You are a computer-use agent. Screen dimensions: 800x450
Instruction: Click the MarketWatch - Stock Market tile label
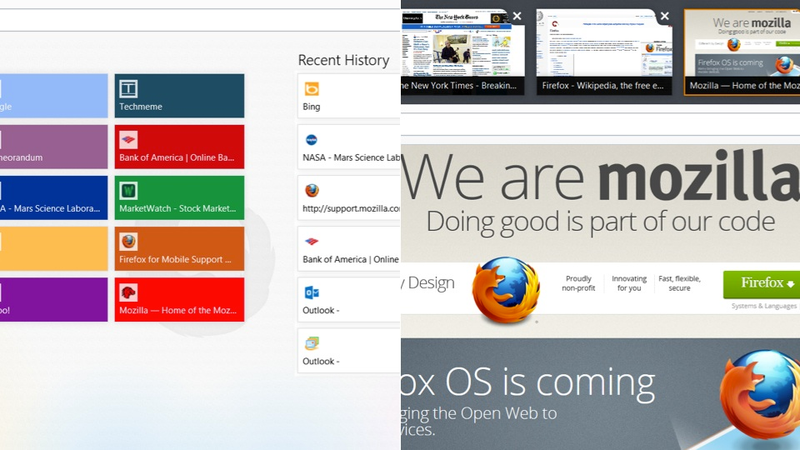click(x=178, y=208)
